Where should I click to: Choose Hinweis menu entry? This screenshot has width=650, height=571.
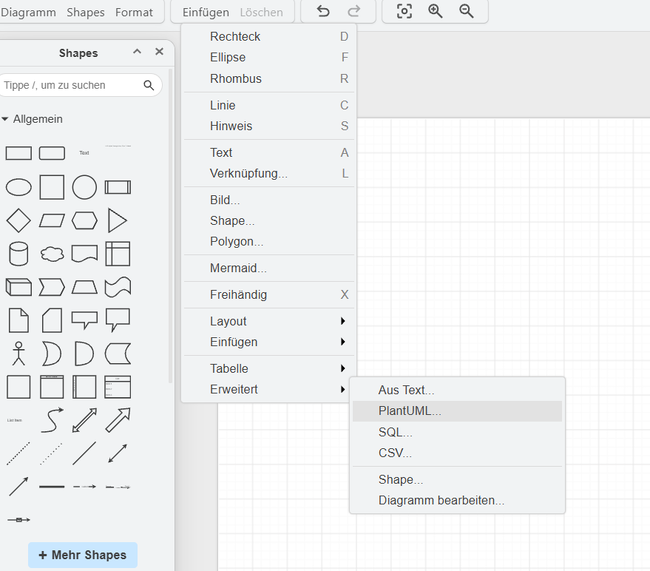(x=269, y=126)
